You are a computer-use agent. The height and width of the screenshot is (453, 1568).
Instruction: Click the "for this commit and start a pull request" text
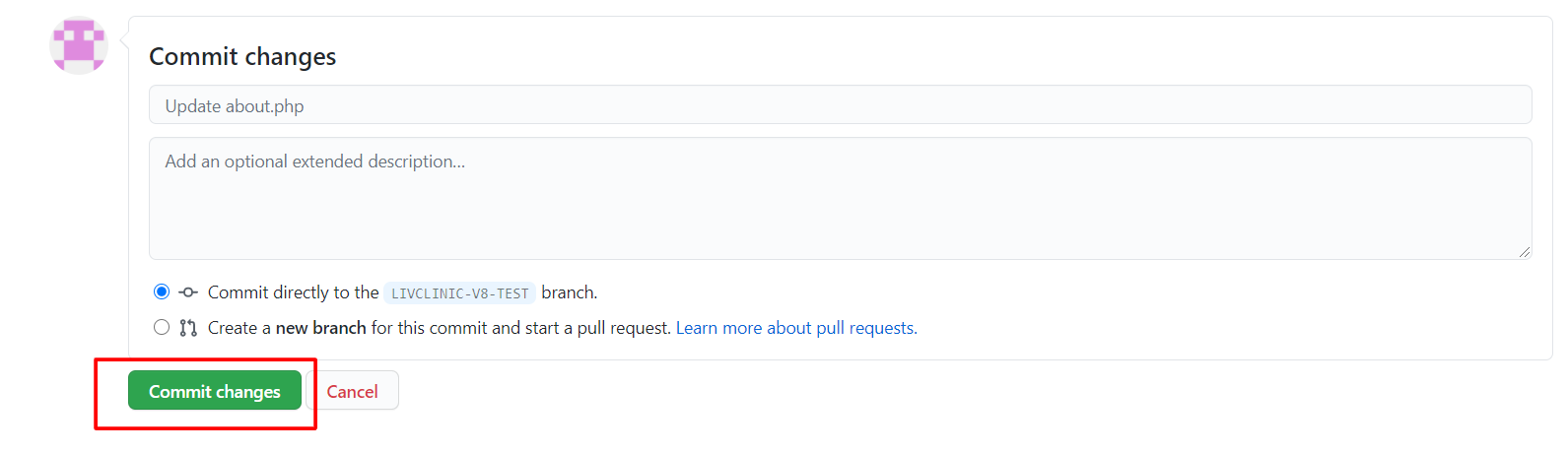(x=520, y=328)
